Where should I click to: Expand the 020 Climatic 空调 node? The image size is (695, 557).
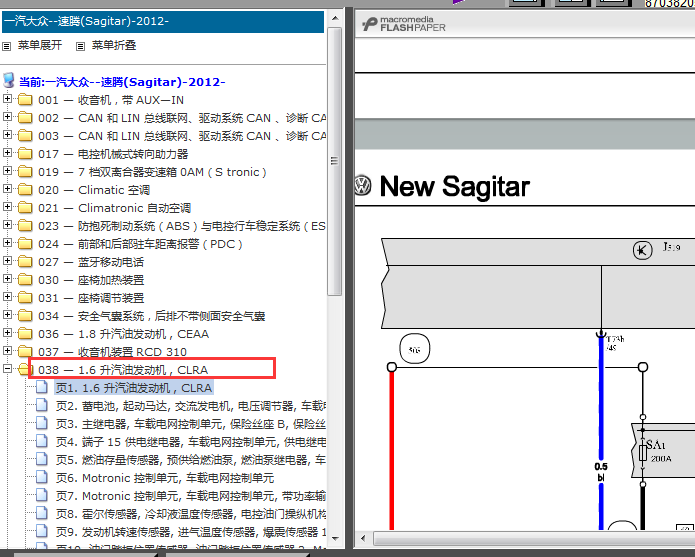pos(7,189)
